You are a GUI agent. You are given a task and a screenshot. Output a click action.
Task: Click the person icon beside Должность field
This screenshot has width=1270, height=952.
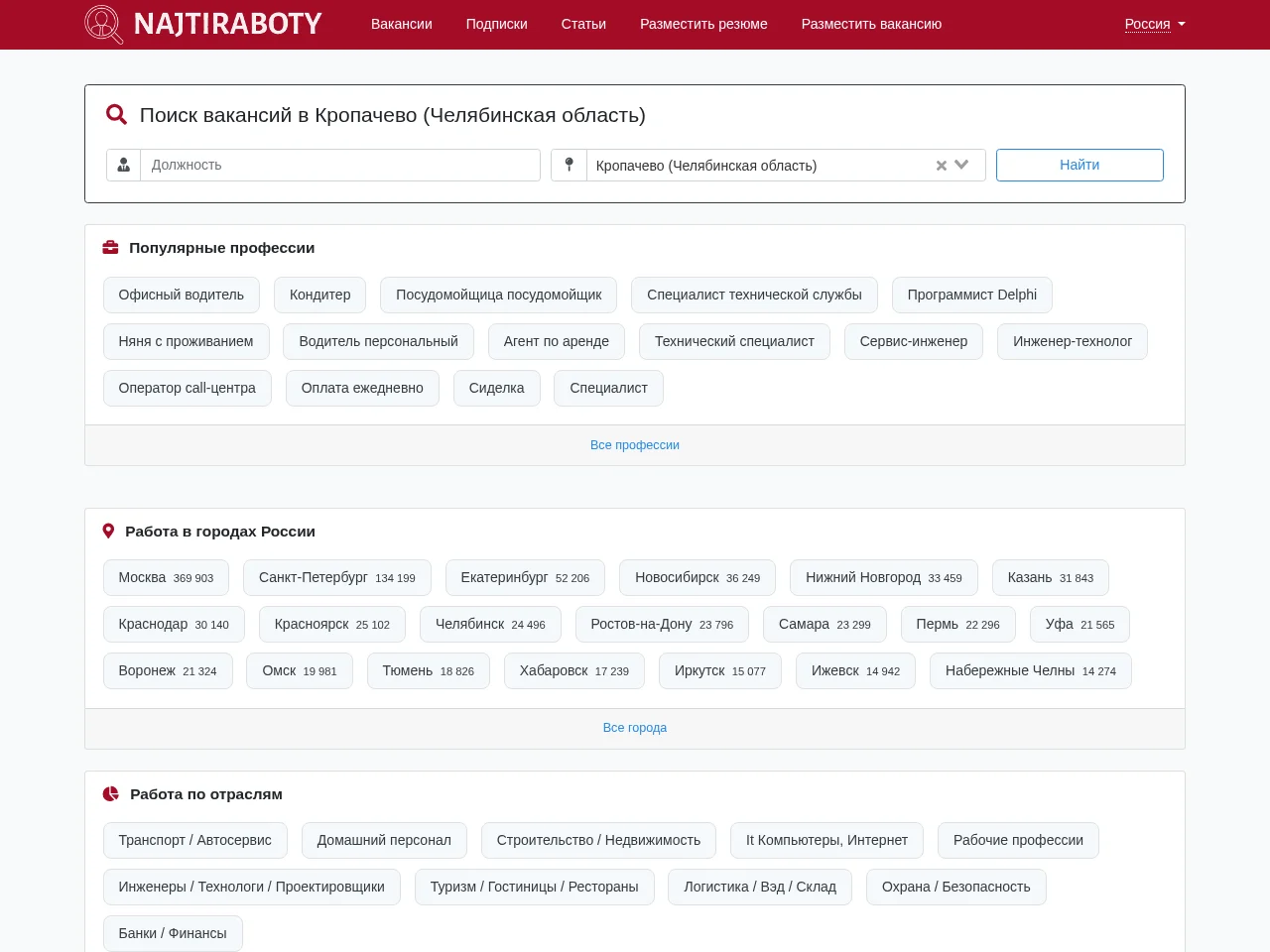[x=124, y=166]
